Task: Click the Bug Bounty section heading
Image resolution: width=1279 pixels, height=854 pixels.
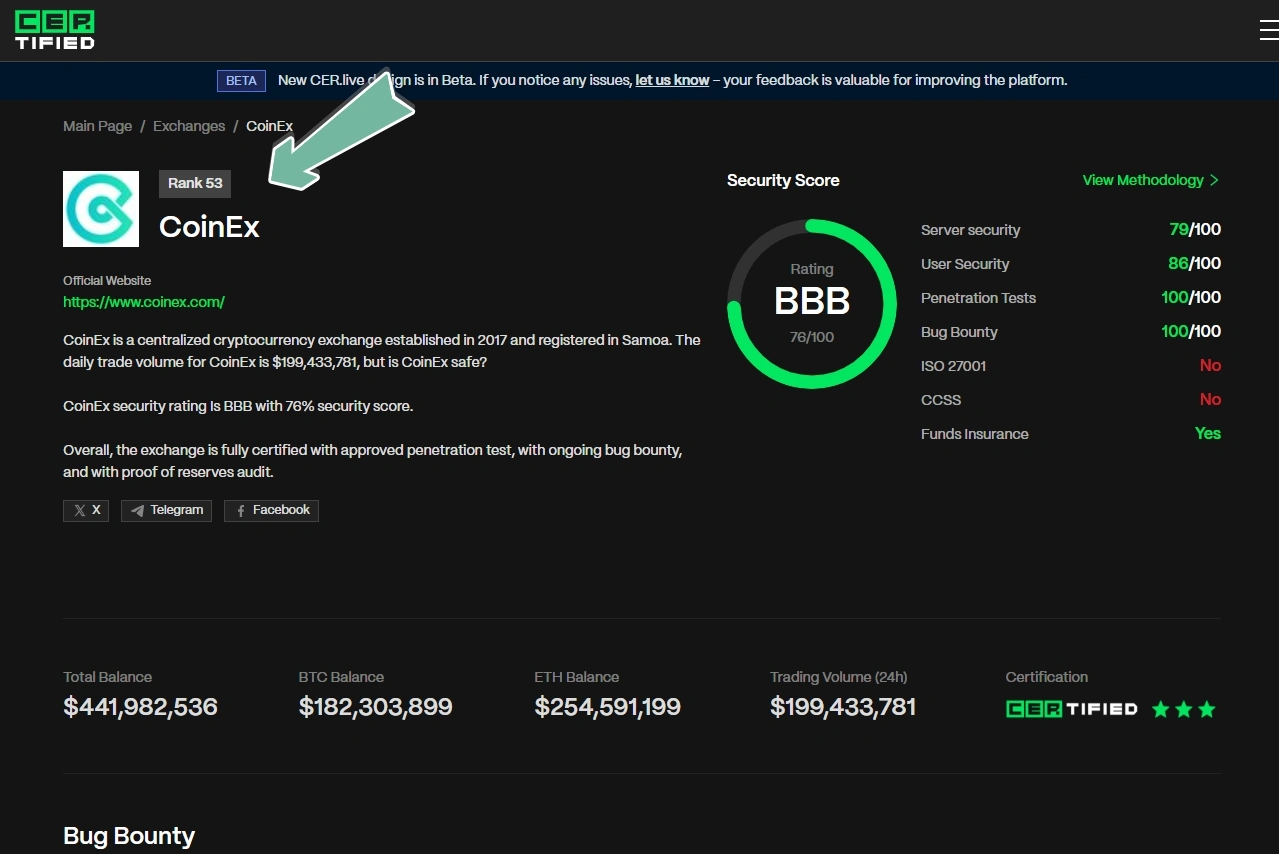Action: coord(129,836)
